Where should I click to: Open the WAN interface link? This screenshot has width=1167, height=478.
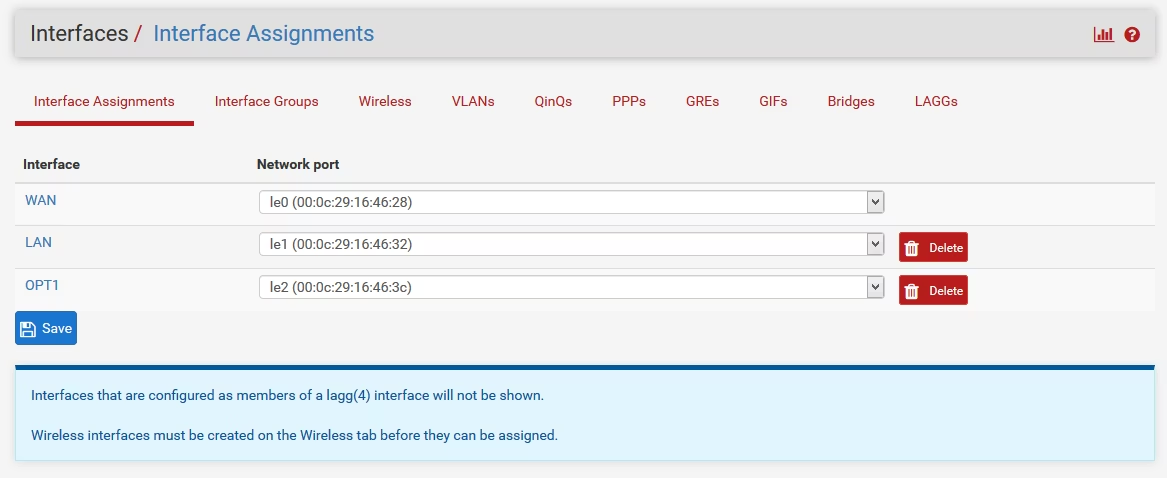[x=41, y=200]
